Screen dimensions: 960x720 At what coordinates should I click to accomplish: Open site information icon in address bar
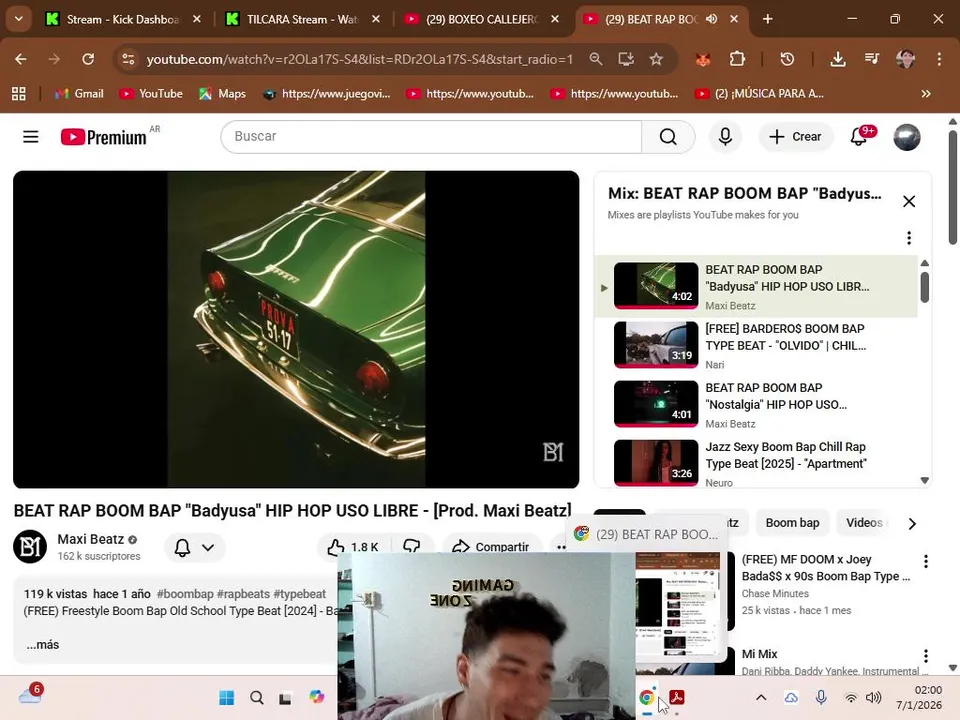[128, 59]
